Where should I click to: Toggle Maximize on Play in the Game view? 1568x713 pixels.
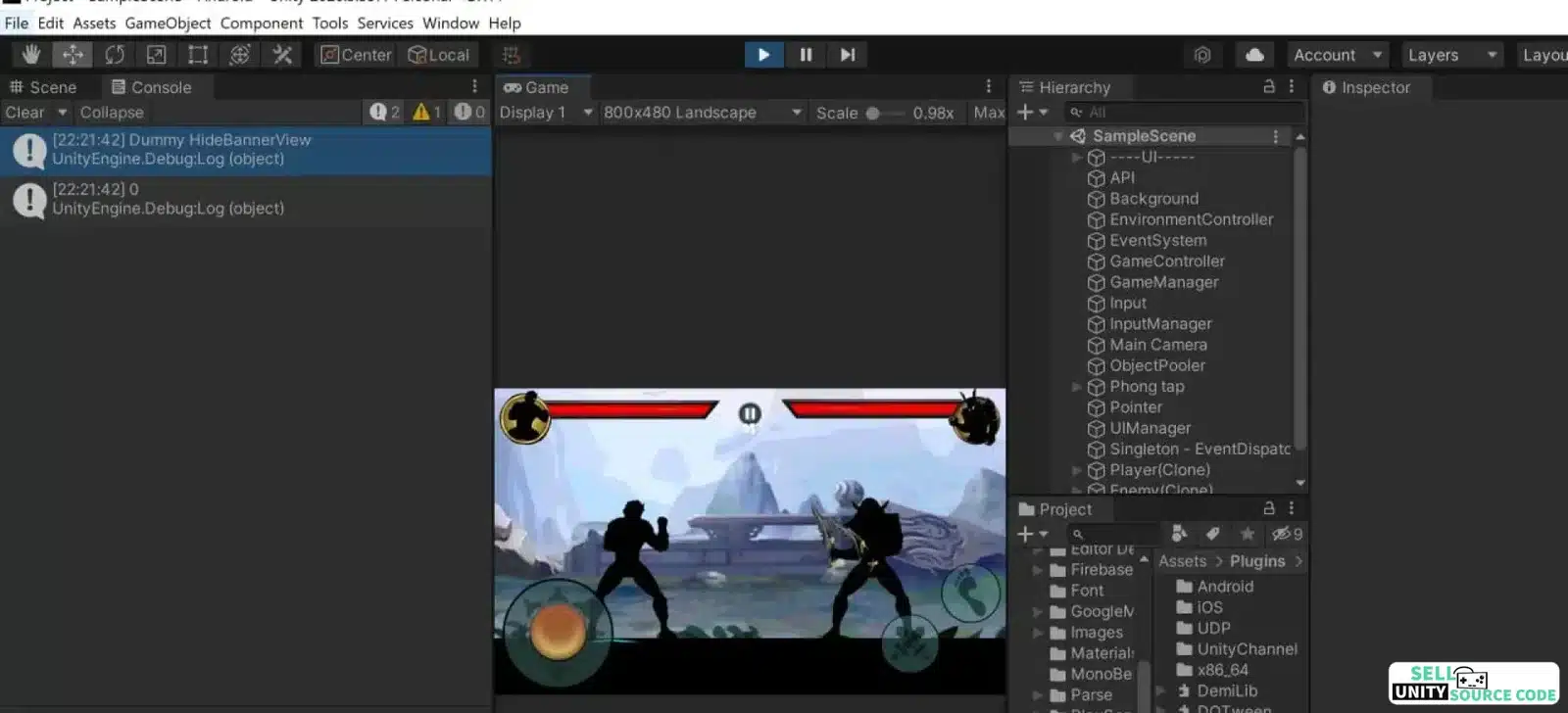989,113
